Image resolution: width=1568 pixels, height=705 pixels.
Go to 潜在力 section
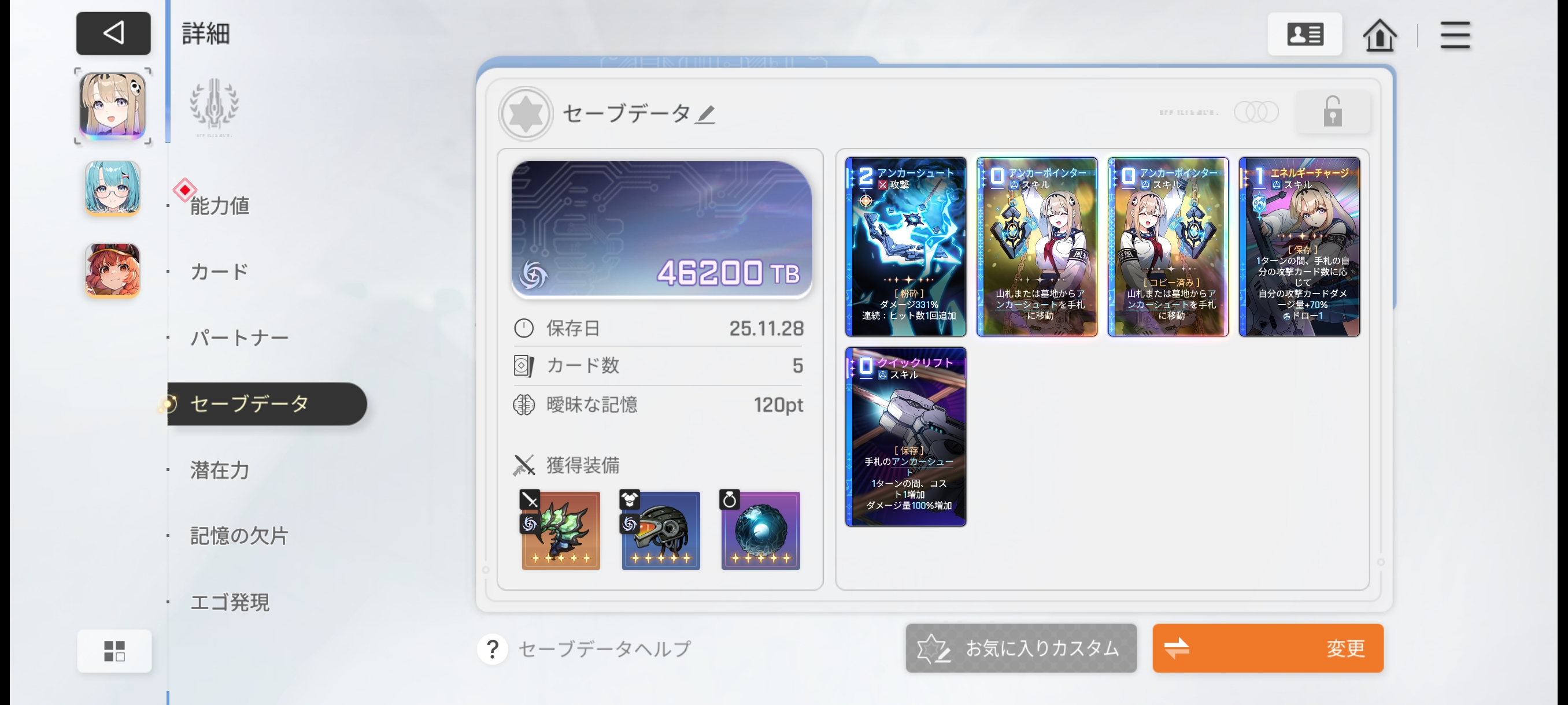point(220,470)
